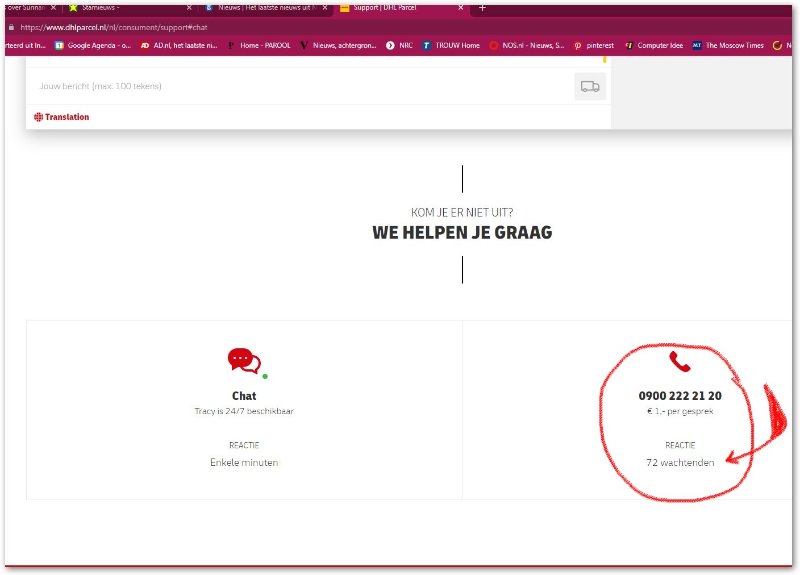Click the Pinterest favicon
This screenshot has width=800, height=575.
578,45
